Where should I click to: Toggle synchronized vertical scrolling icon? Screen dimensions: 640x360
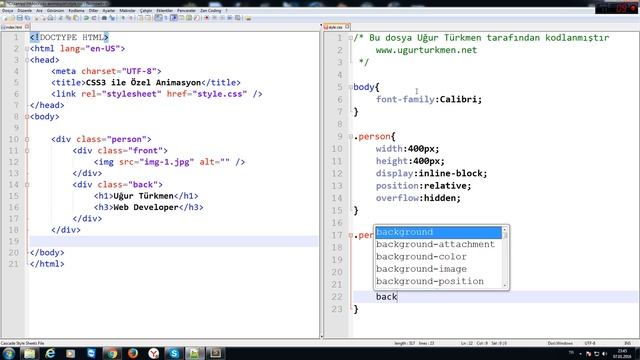pyautogui.click(x=140, y=18)
